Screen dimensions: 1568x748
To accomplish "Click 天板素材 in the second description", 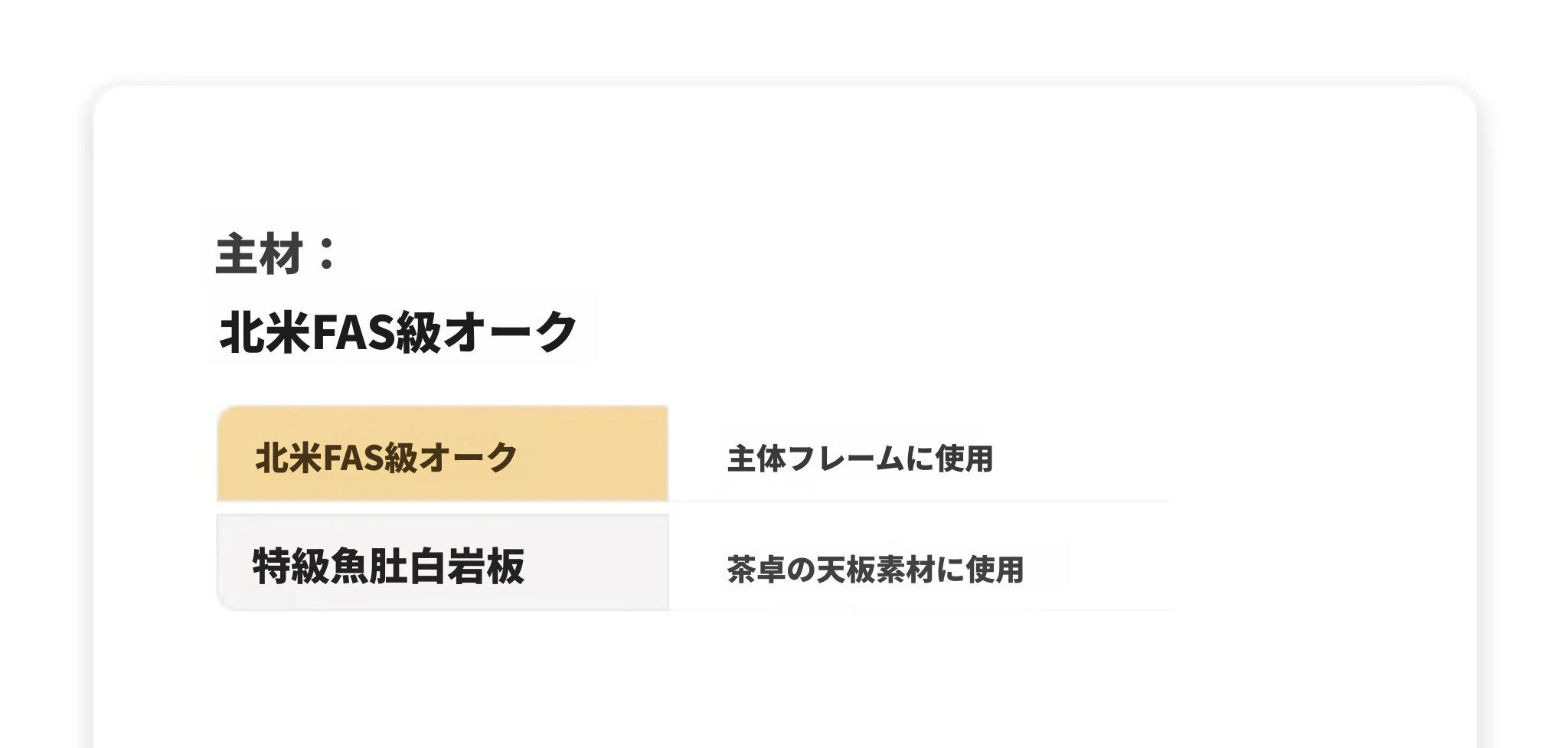I will [x=875, y=569].
